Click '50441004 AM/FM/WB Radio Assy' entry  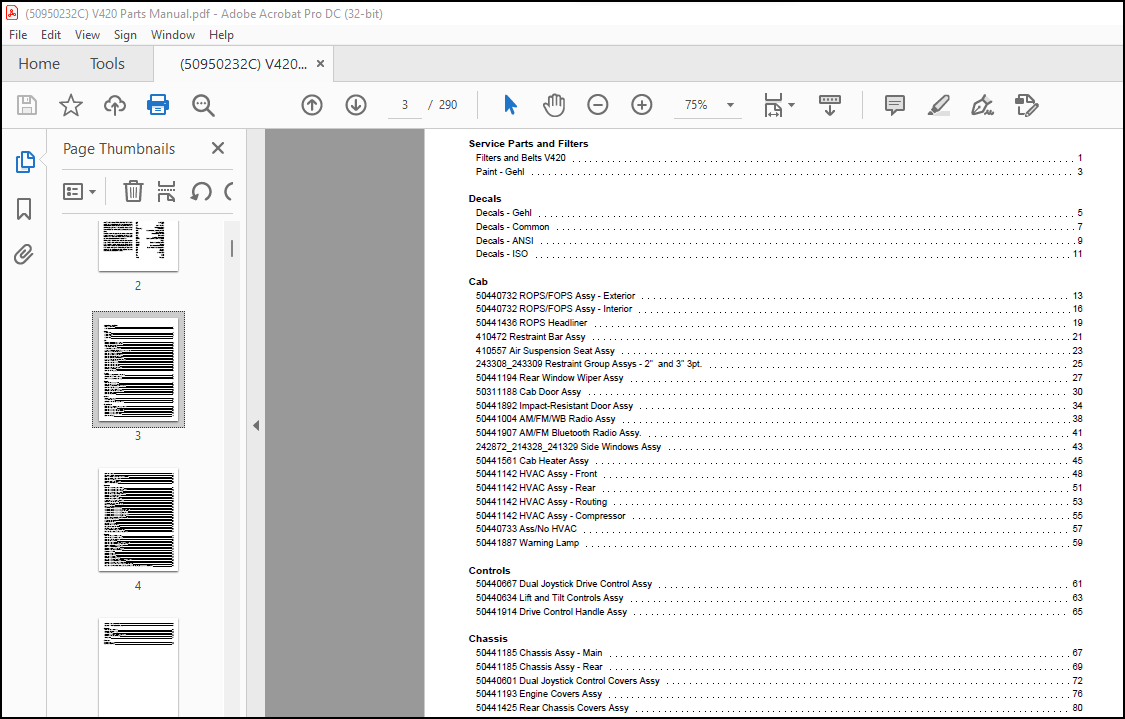(x=546, y=419)
